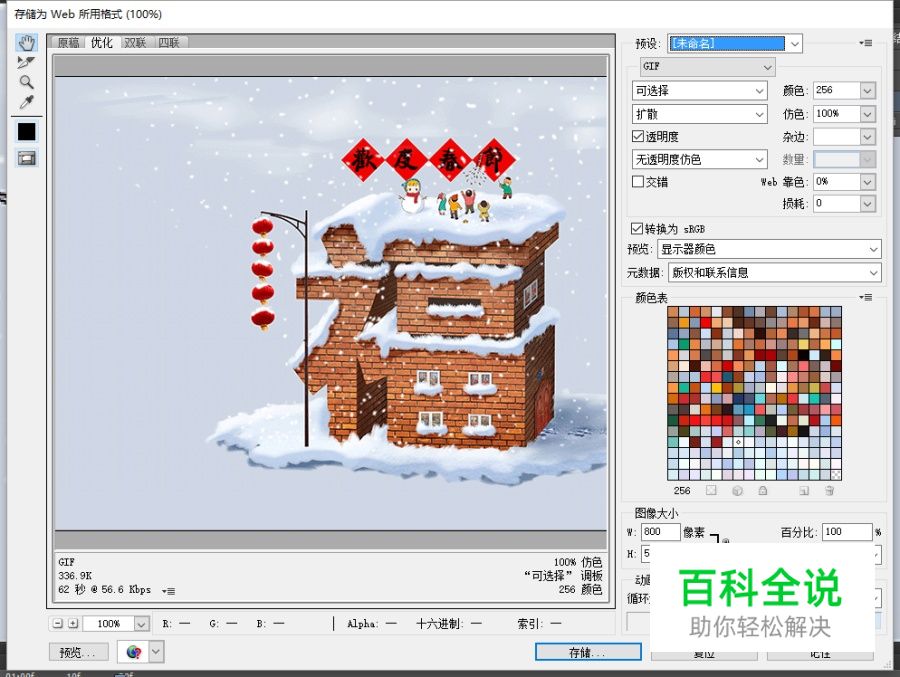Click the delete color trash icon
900x677 pixels.
pos(829,490)
